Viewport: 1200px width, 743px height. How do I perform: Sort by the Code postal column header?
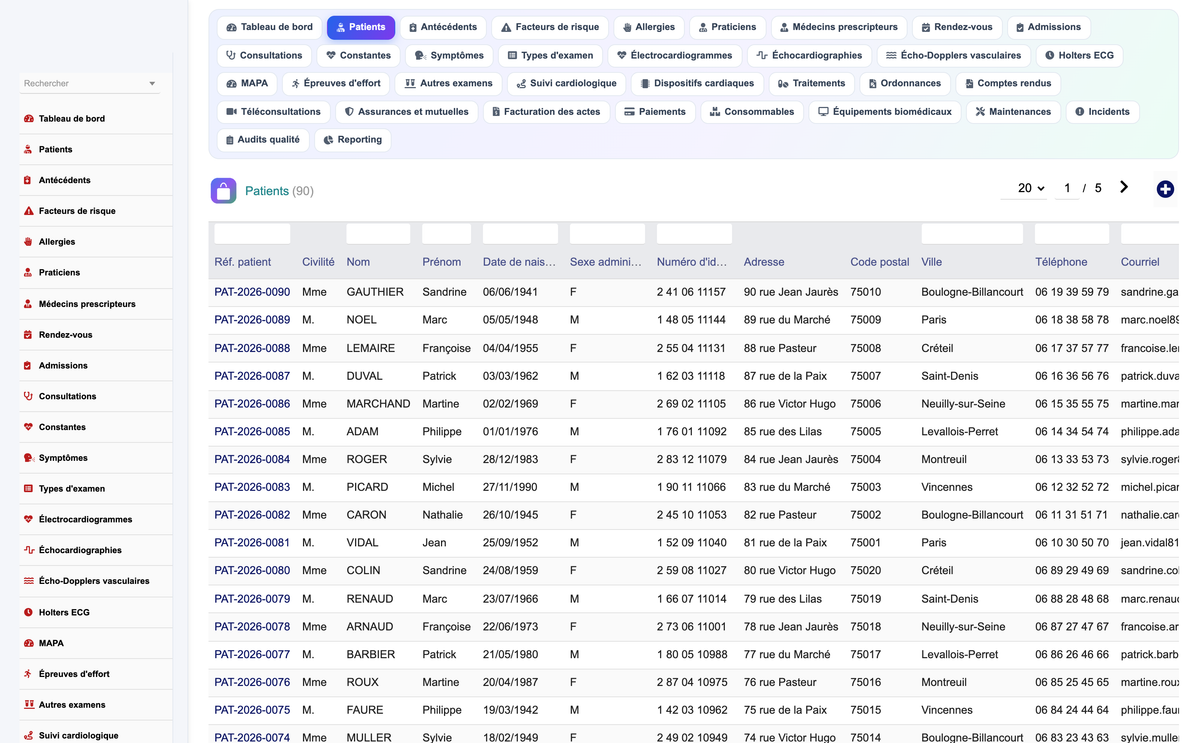tap(879, 262)
